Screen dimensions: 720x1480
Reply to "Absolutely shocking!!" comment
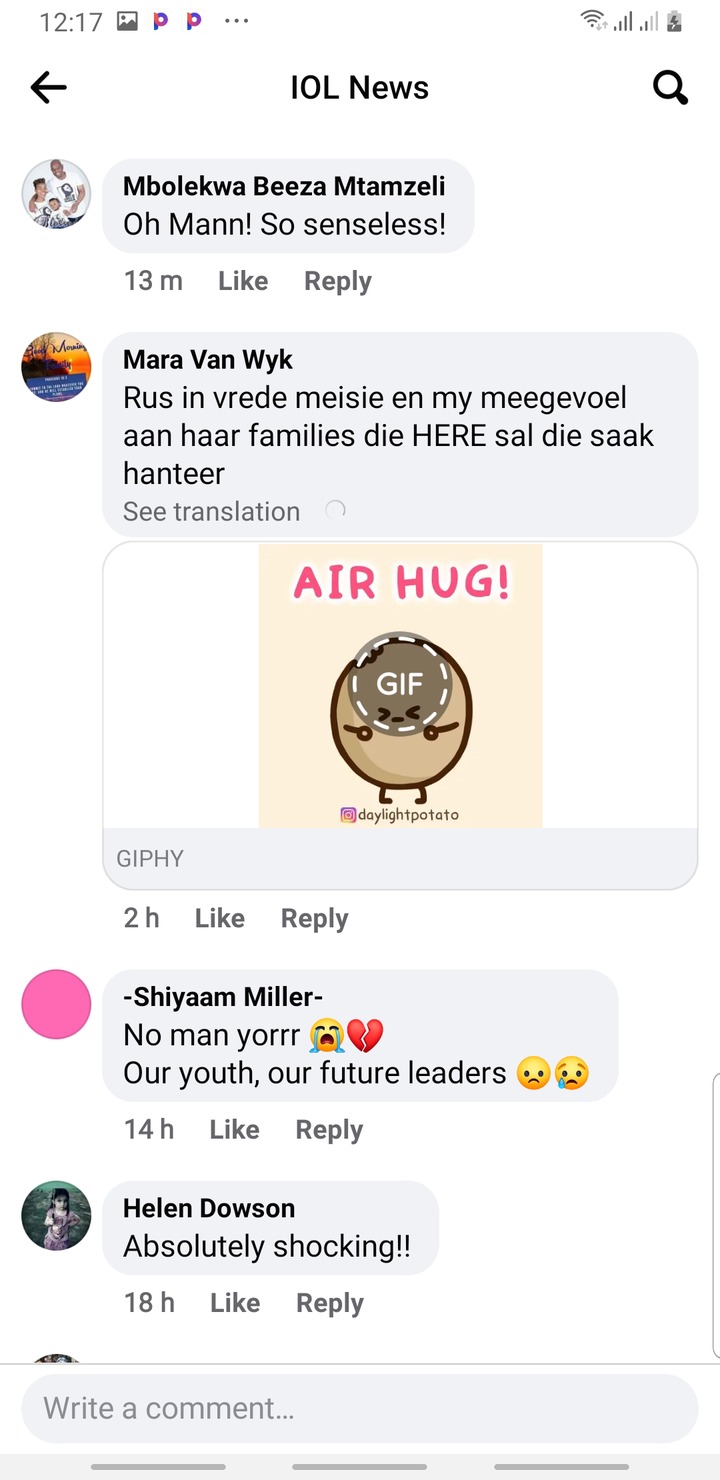(x=330, y=1302)
